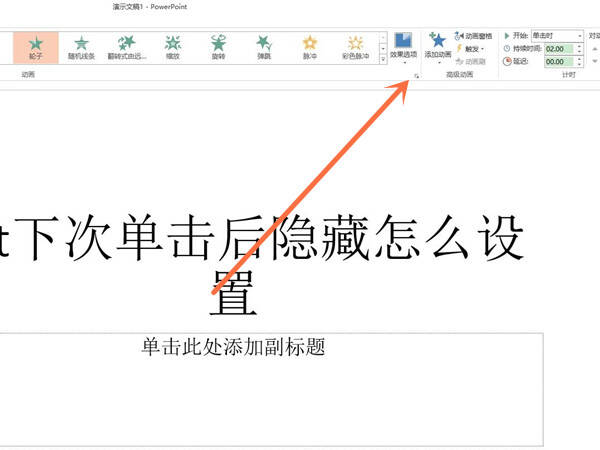Viewport: 600px width, 450px height.
Task: Apply the 旋转 (Swivel) animation
Action: (x=218, y=47)
